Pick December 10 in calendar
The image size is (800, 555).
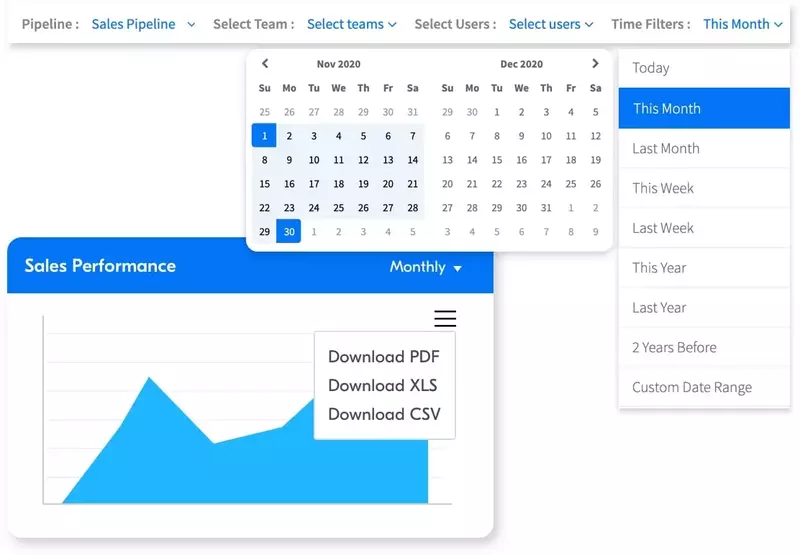tap(546, 136)
